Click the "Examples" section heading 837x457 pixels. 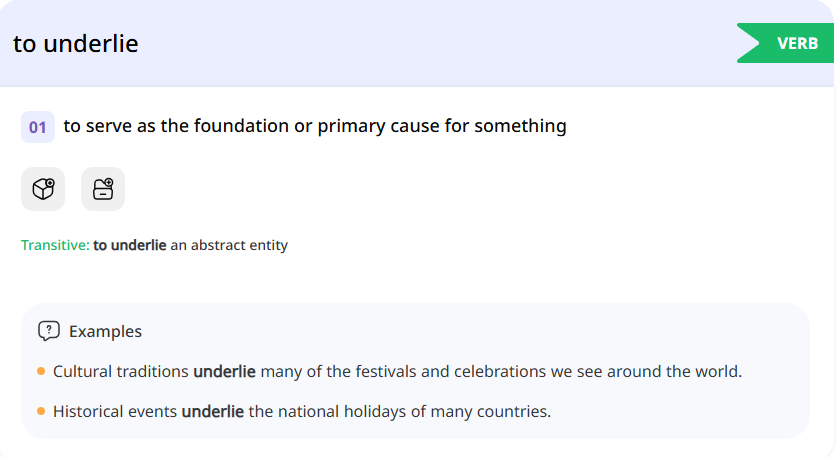pos(105,331)
